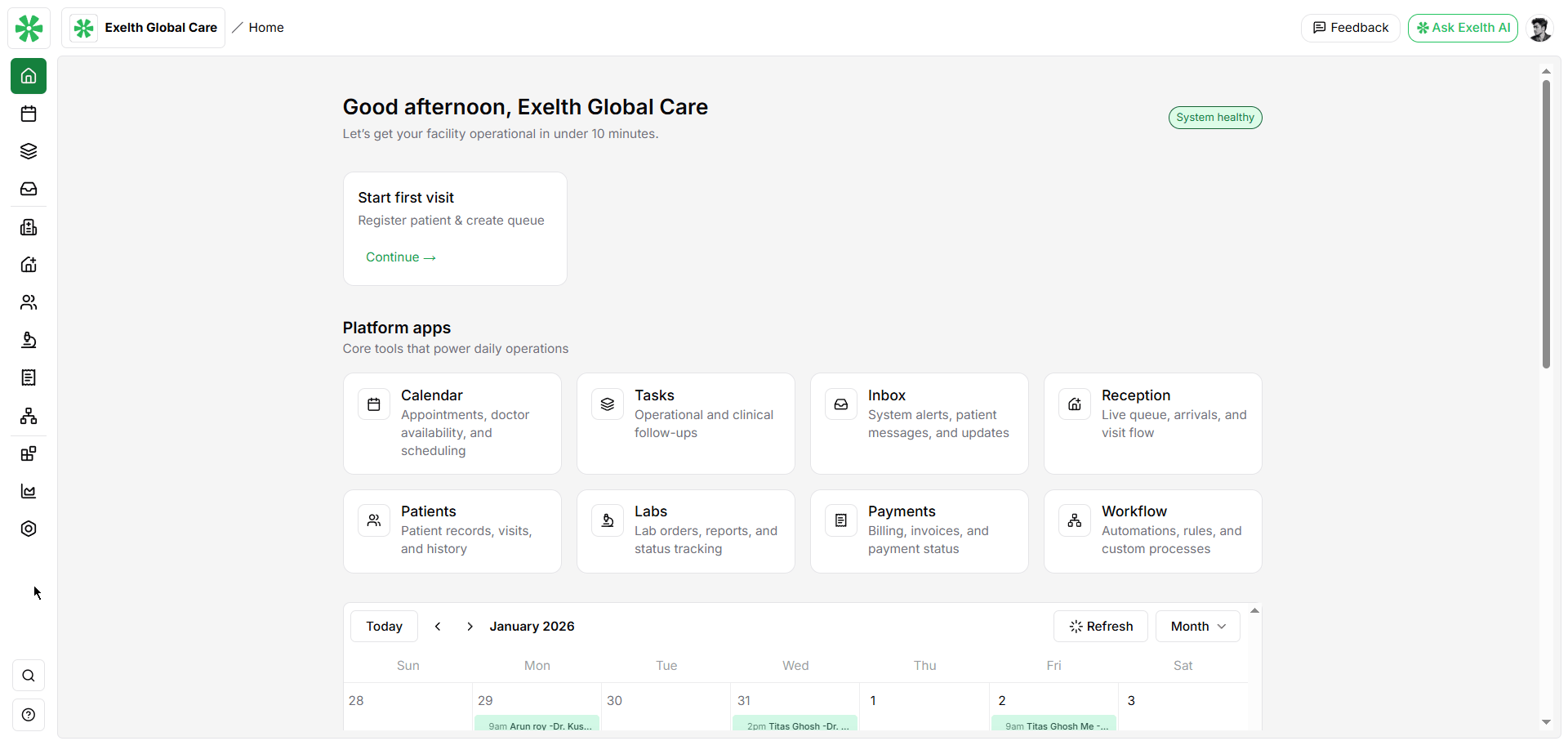This screenshot has height=741, width=1568.
Task: Refresh the calendar
Action: 1100,627
